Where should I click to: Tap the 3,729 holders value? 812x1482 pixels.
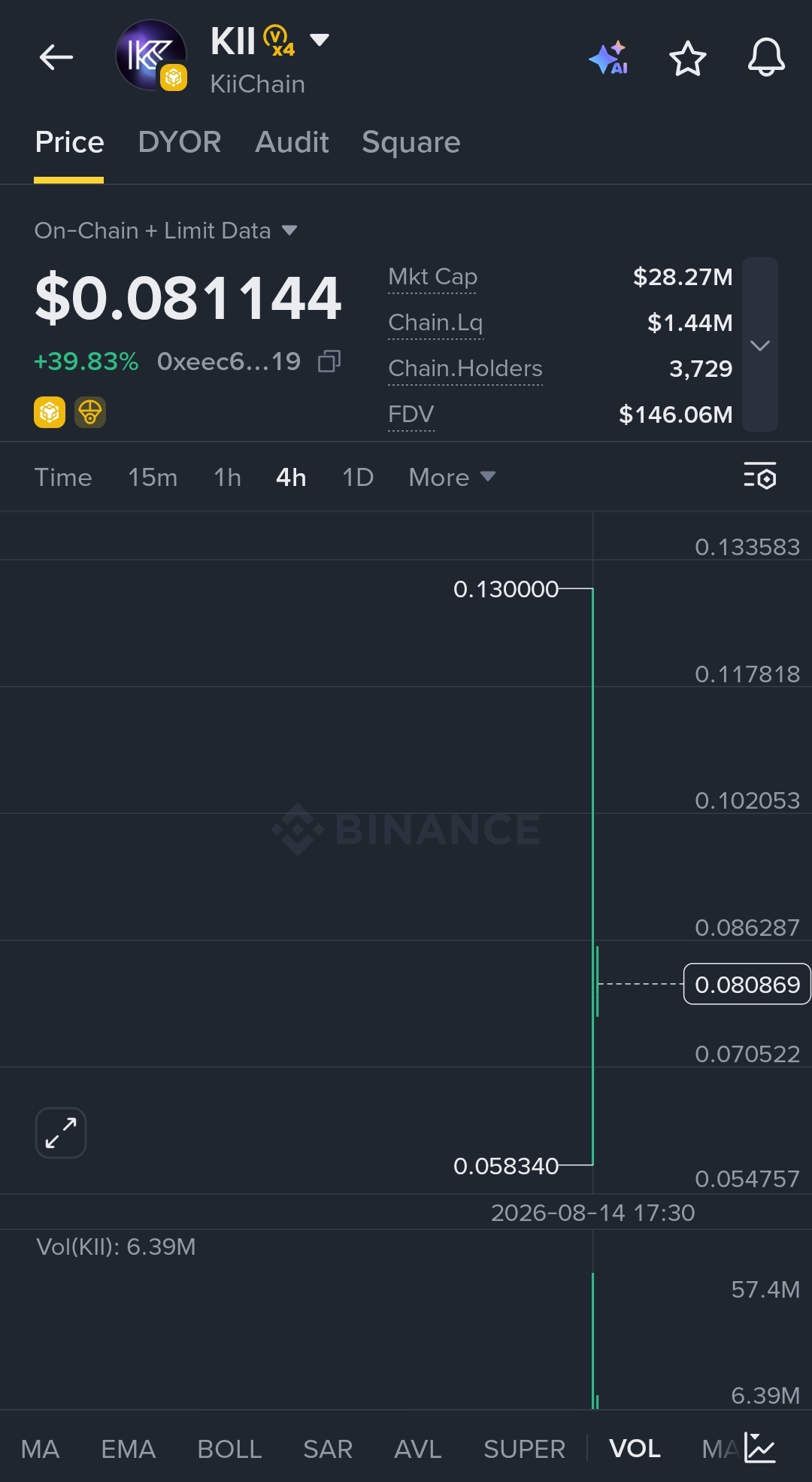coord(701,369)
